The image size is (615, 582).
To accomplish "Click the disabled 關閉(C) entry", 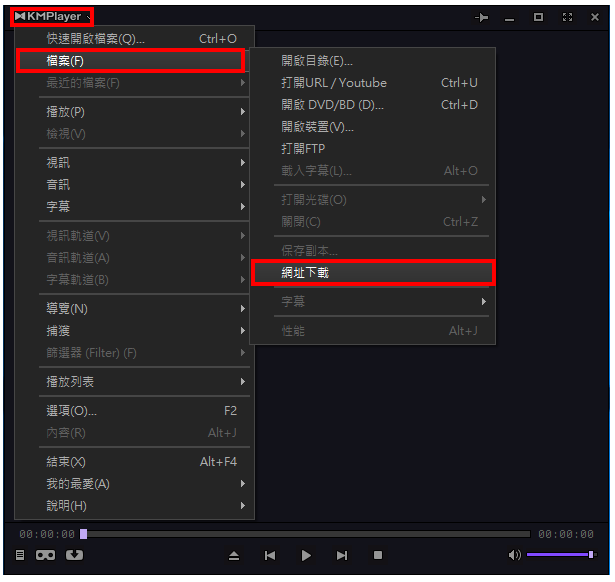I will [x=373, y=222].
